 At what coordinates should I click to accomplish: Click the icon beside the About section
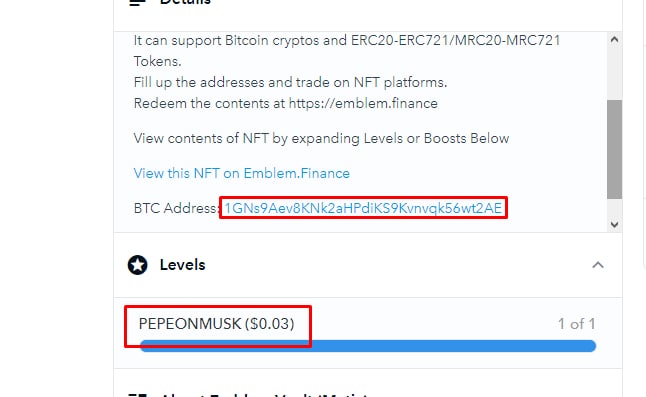pyautogui.click(x=137, y=395)
